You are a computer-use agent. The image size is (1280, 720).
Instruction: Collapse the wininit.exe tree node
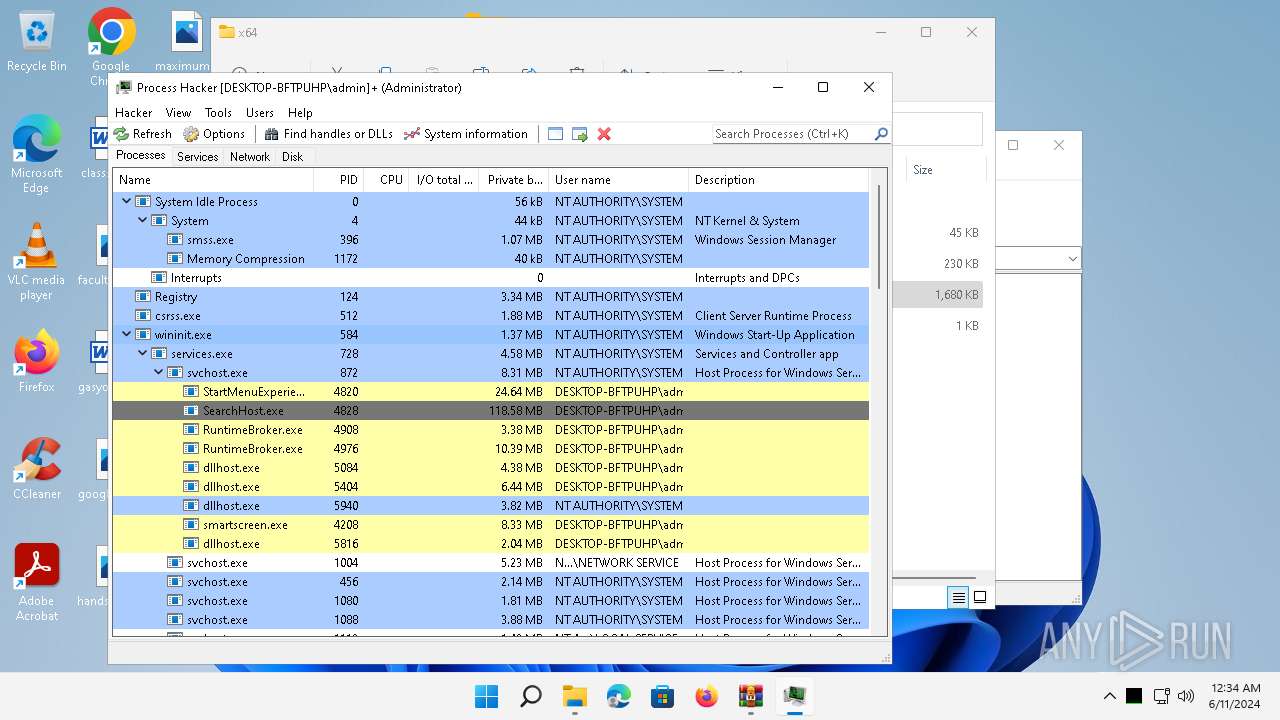coord(126,334)
